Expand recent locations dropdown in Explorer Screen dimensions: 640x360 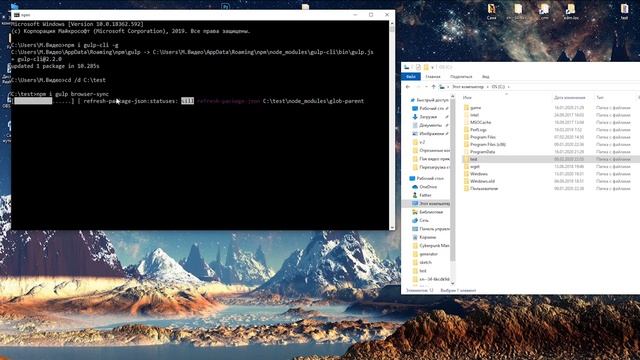click(426, 87)
